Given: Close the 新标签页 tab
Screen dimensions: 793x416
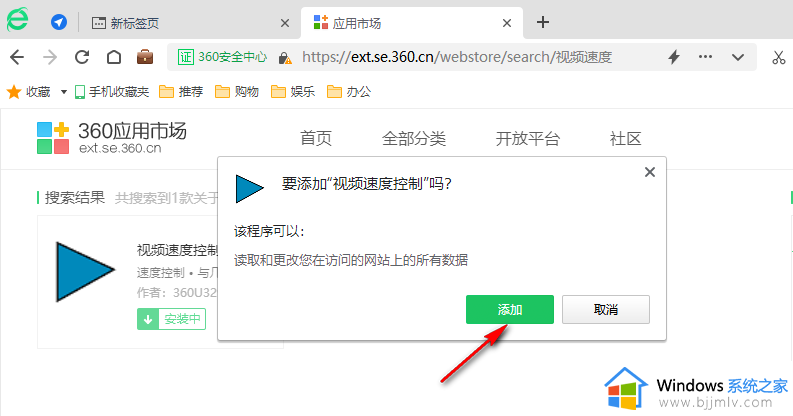Looking at the screenshot, I should [285, 23].
